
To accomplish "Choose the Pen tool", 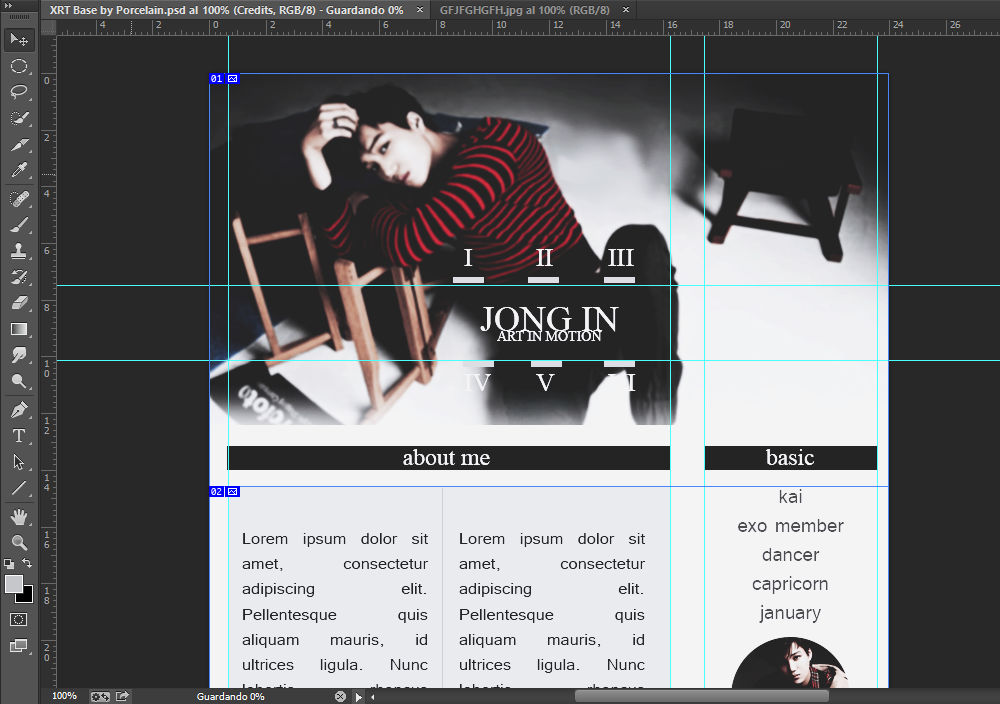I will point(18,409).
